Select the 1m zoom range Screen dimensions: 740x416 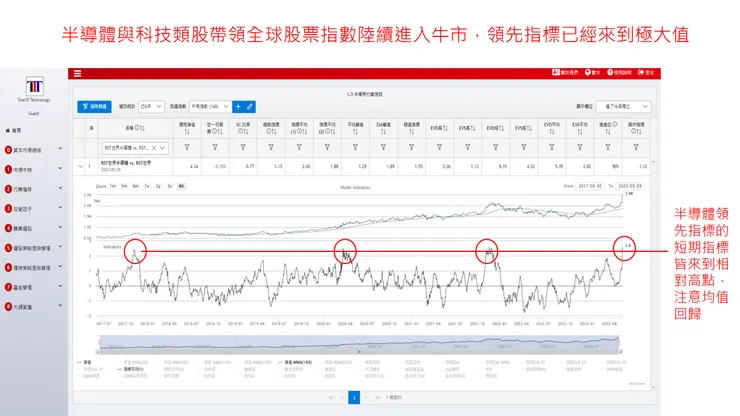(113, 186)
